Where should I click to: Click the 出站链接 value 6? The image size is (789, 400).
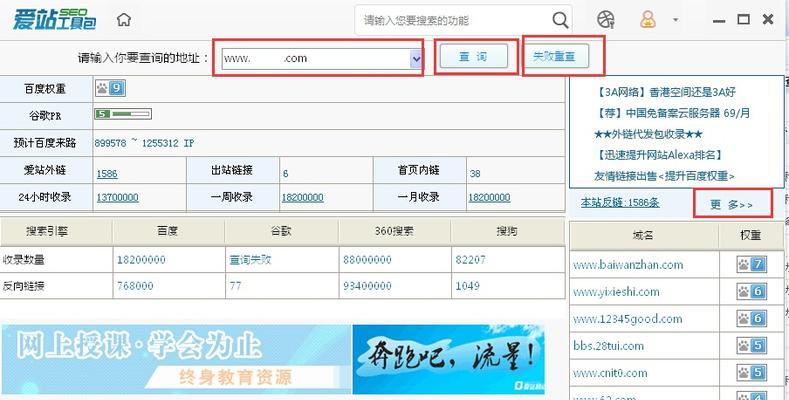(x=285, y=174)
